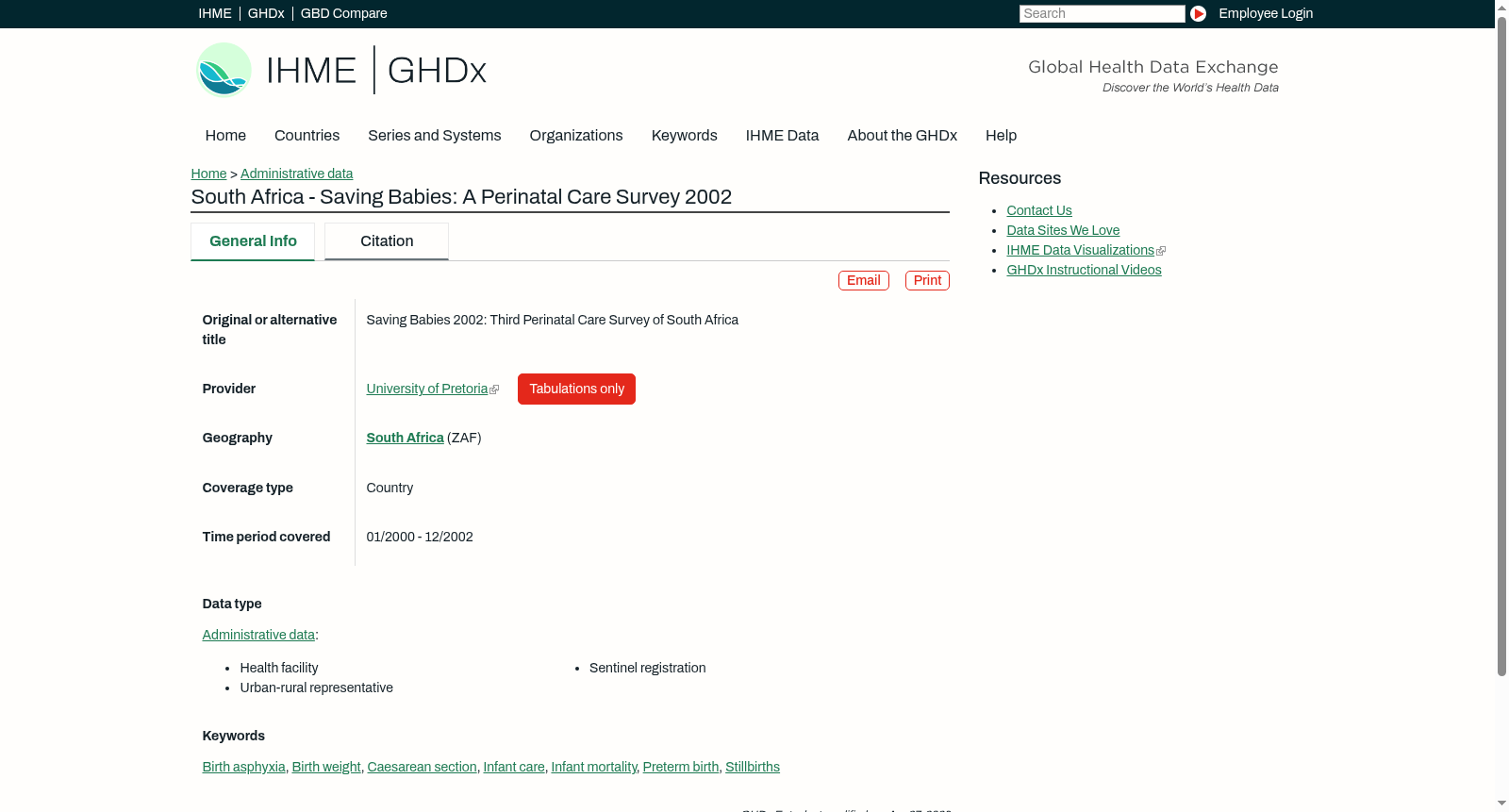The width and height of the screenshot is (1509, 812).
Task: Open the IHME Data menu
Action: click(x=782, y=136)
